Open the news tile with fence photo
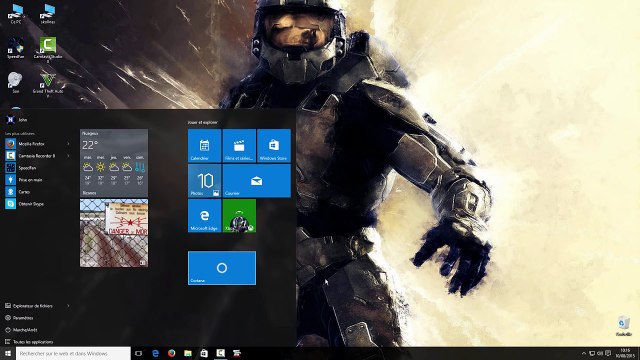This screenshot has width=640, height=360. tap(114, 233)
